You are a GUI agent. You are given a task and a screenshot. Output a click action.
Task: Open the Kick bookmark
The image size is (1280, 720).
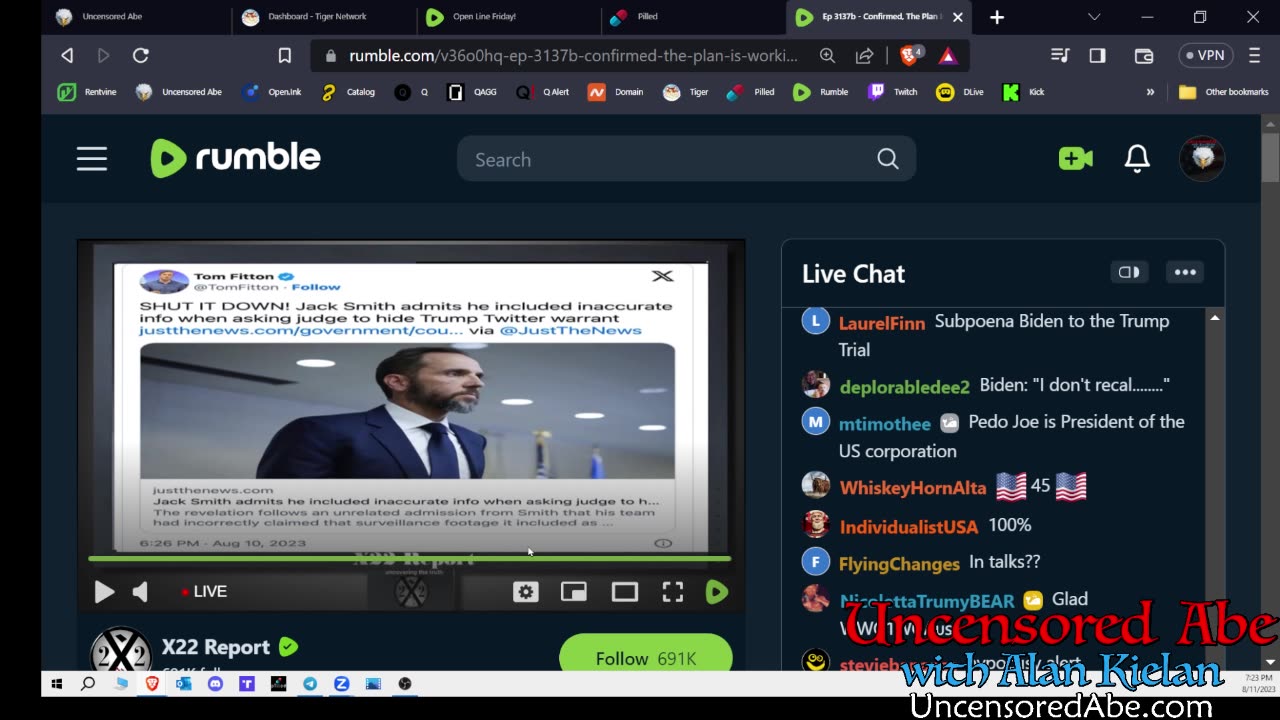coord(1024,92)
